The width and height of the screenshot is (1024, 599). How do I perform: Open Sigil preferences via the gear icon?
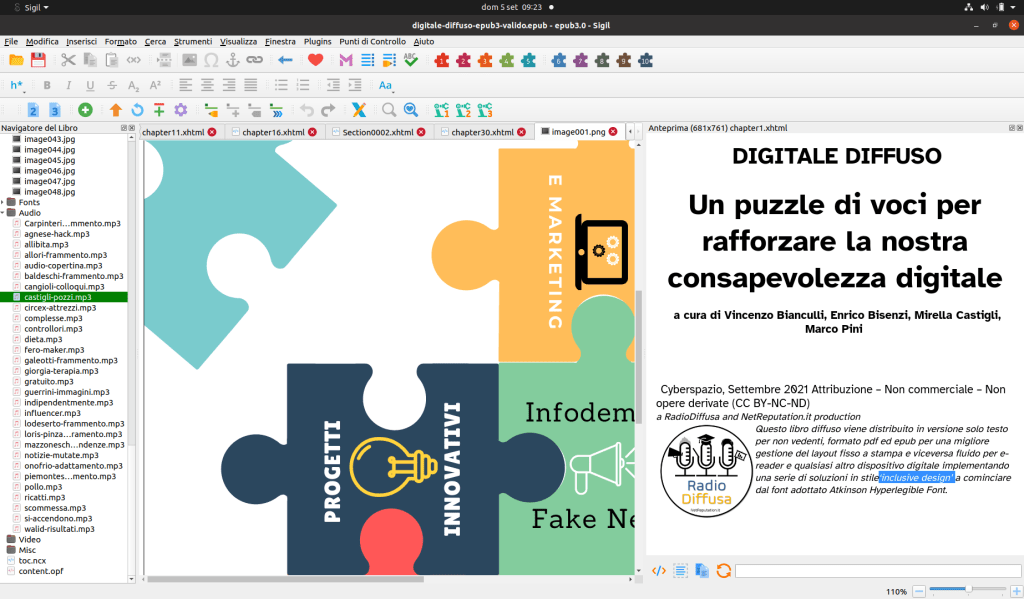182,110
